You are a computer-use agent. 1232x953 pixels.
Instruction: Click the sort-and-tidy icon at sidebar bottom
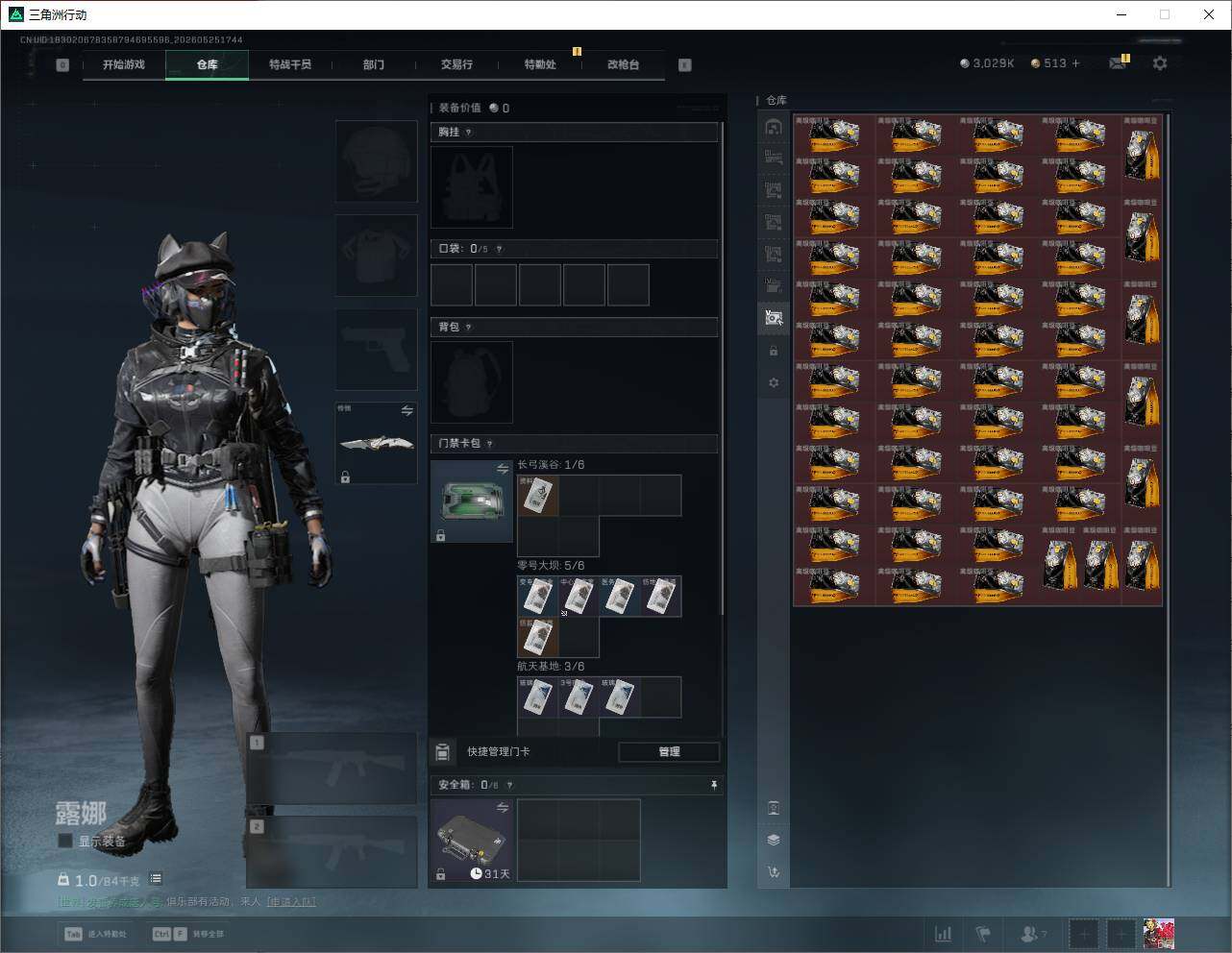click(774, 872)
